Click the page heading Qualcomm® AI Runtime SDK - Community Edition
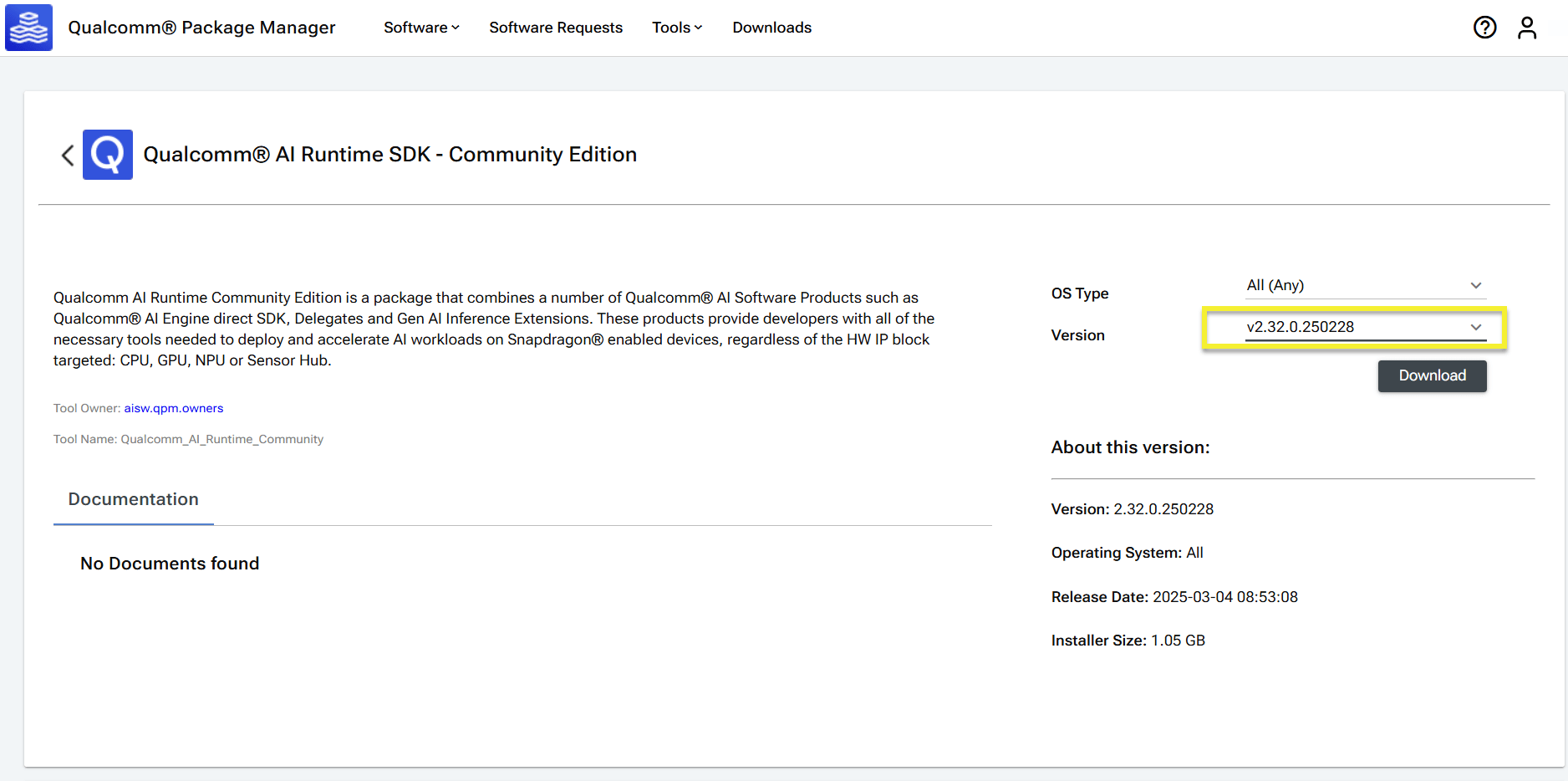The width and height of the screenshot is (1568, 781). coord(390,155)
